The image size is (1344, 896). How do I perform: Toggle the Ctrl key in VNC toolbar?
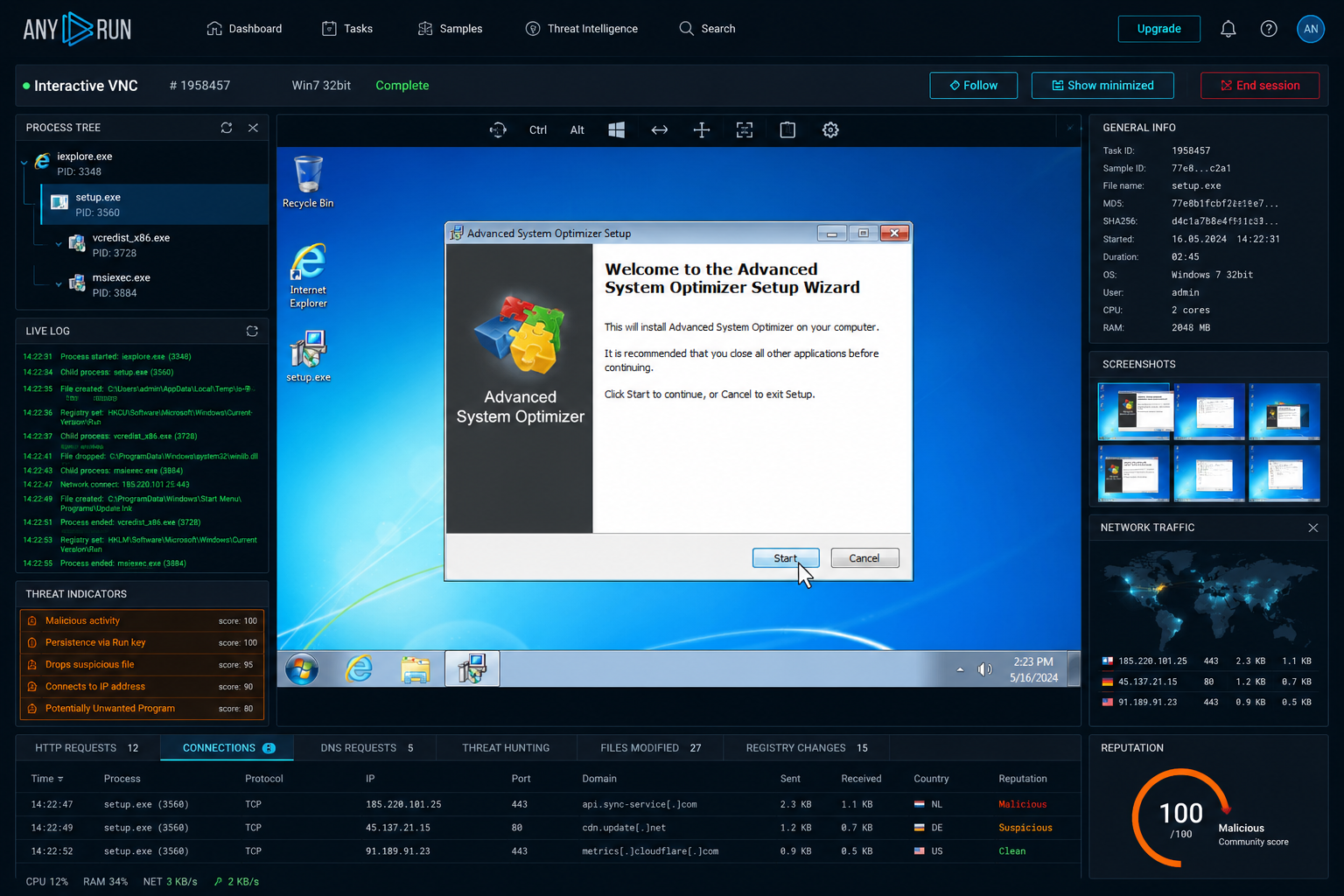pyautogui.click(x=538, y=129)
